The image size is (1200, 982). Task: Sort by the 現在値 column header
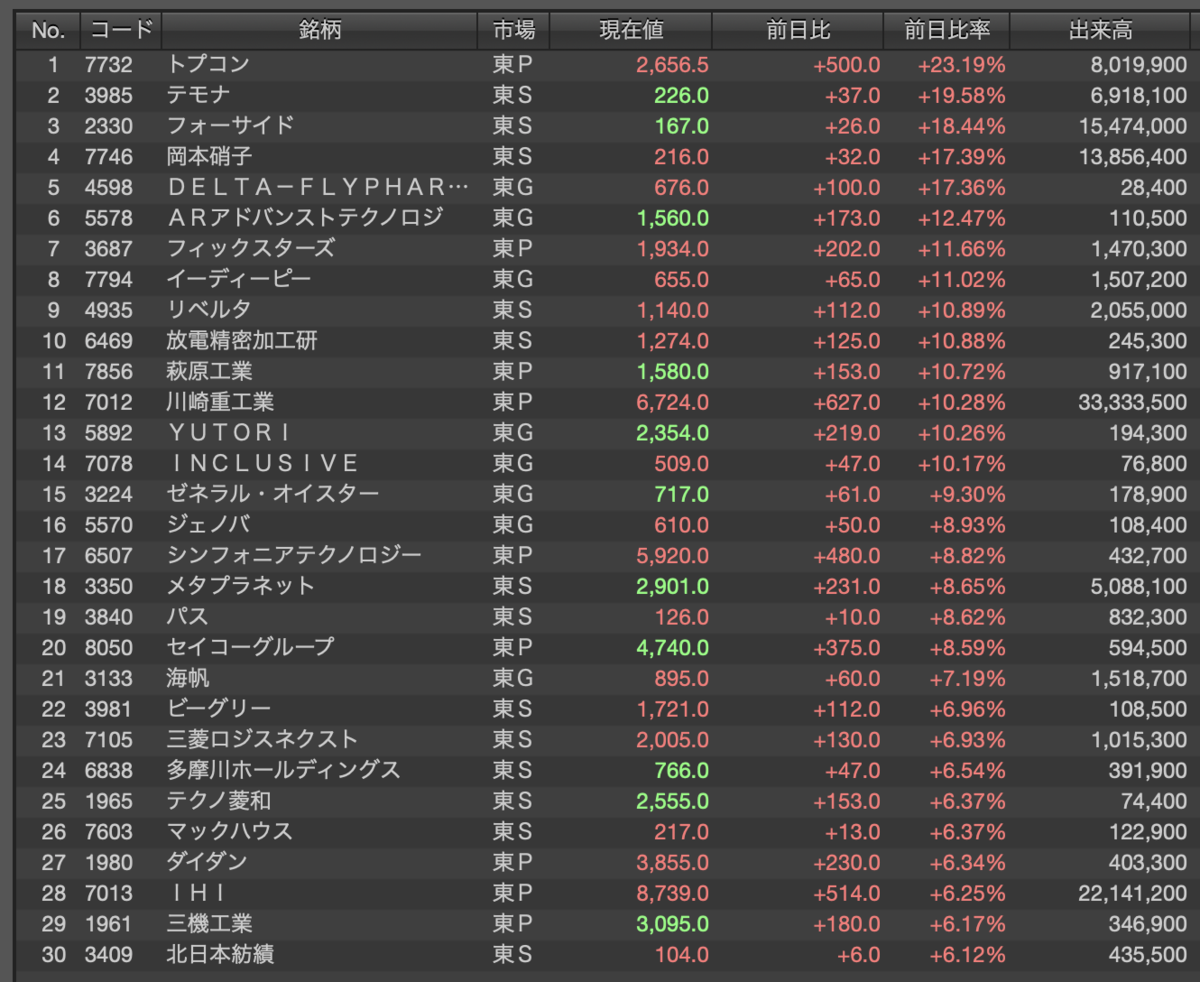pos(631,30)
